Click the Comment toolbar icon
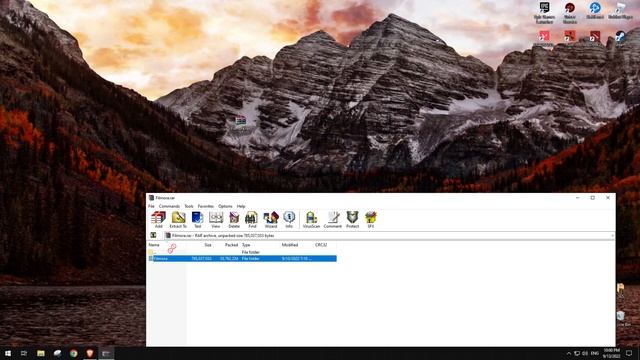The height and width of the screenshot is (360, 640). pyautogui.click(x=333, y=220)
